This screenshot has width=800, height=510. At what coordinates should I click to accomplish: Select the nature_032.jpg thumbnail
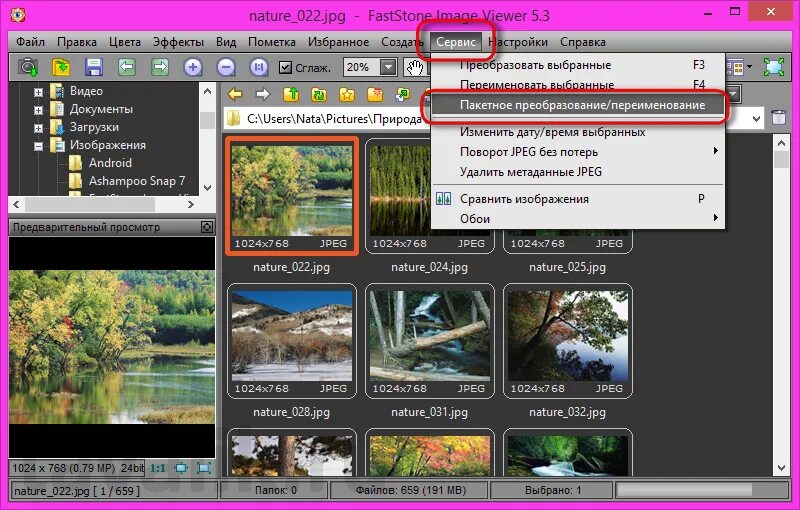567,341
